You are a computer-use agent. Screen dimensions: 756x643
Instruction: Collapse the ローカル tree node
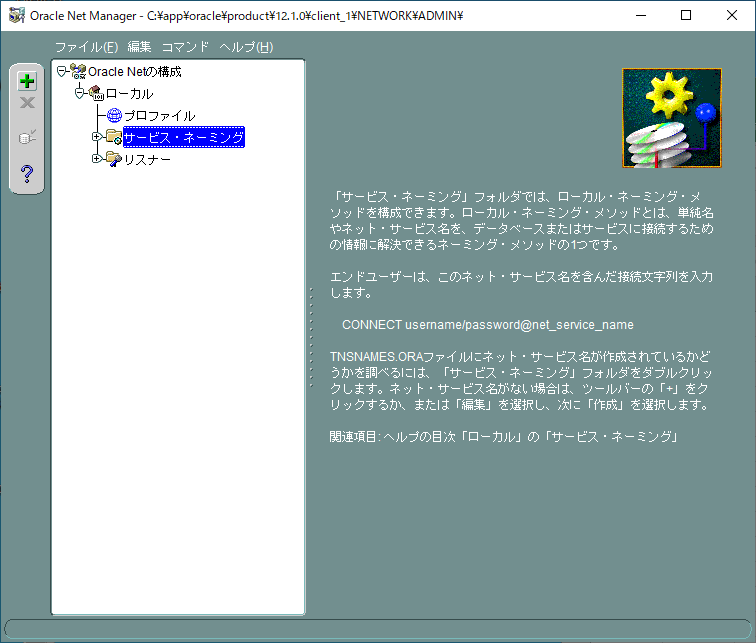point(80,93)
